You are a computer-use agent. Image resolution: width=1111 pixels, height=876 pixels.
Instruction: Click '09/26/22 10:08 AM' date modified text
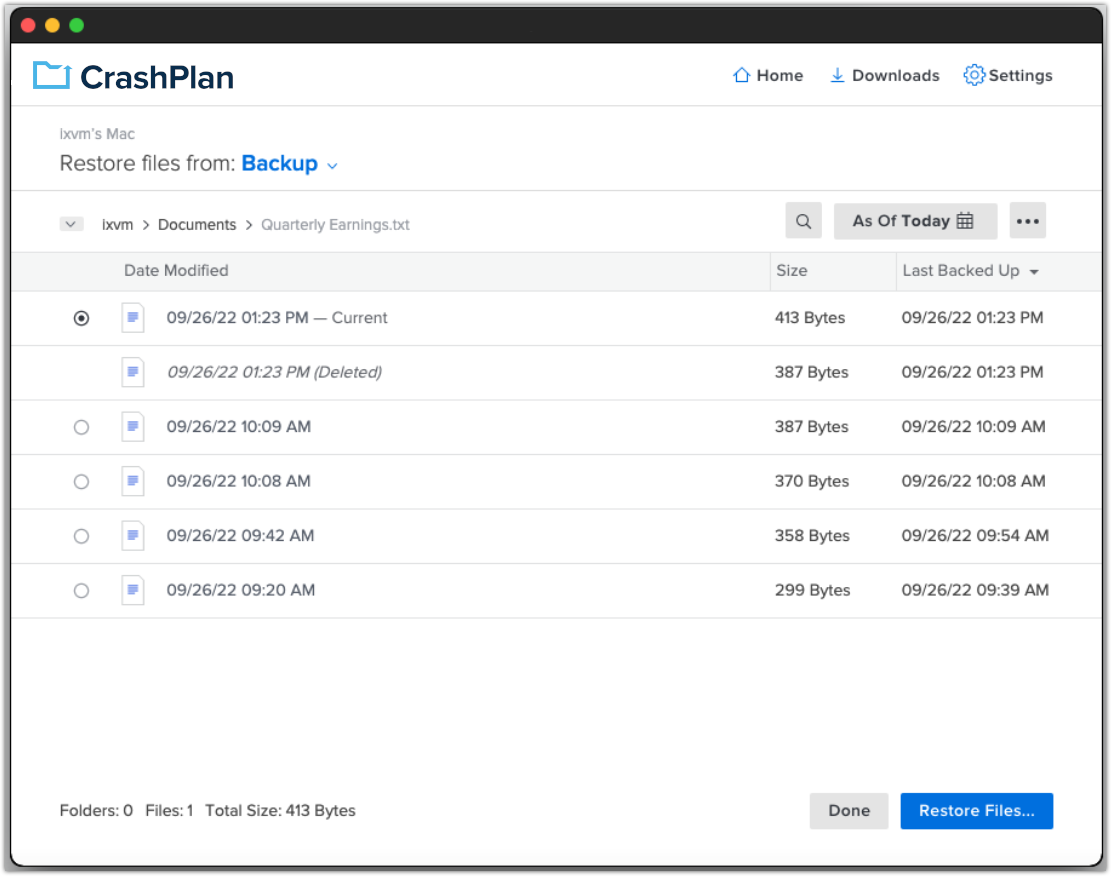(x=239, y=481)
